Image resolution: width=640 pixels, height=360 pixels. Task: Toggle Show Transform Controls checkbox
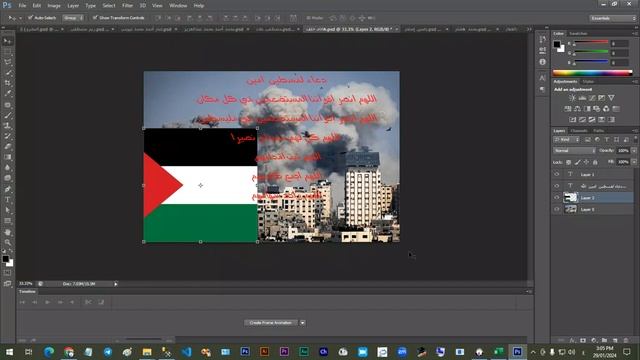95,18
